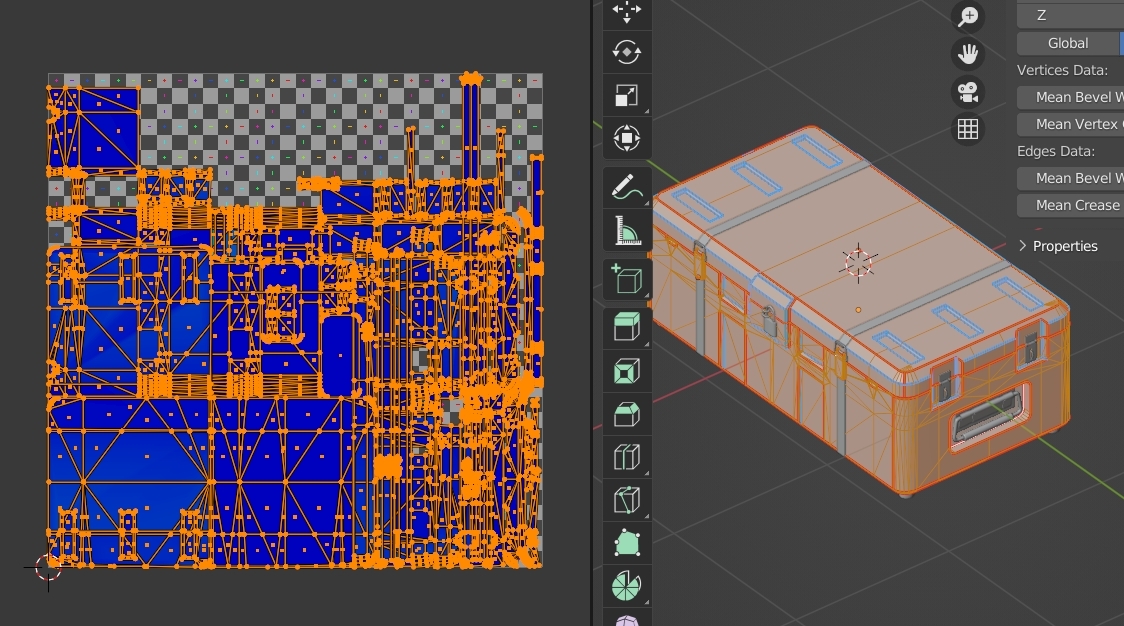Select the Measure tool
1124x626 pixels.
tap(627, 231)
